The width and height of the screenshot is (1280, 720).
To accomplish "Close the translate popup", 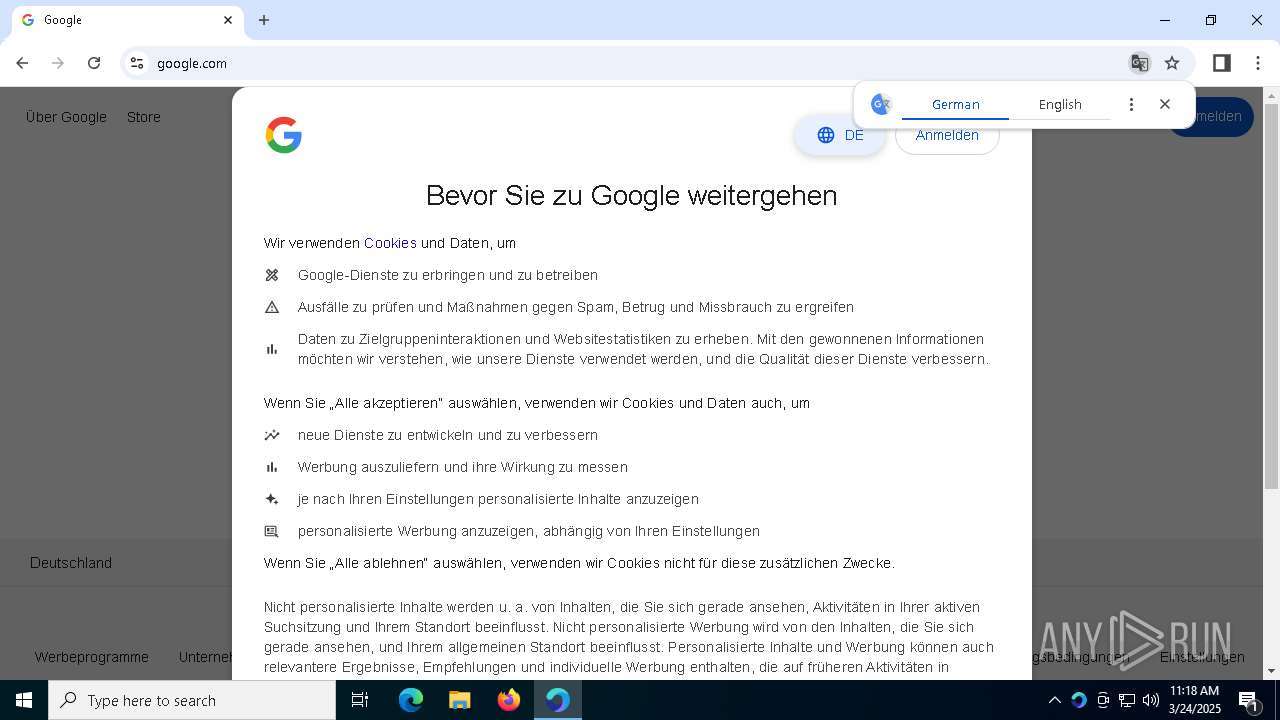I will [1165, 104].
